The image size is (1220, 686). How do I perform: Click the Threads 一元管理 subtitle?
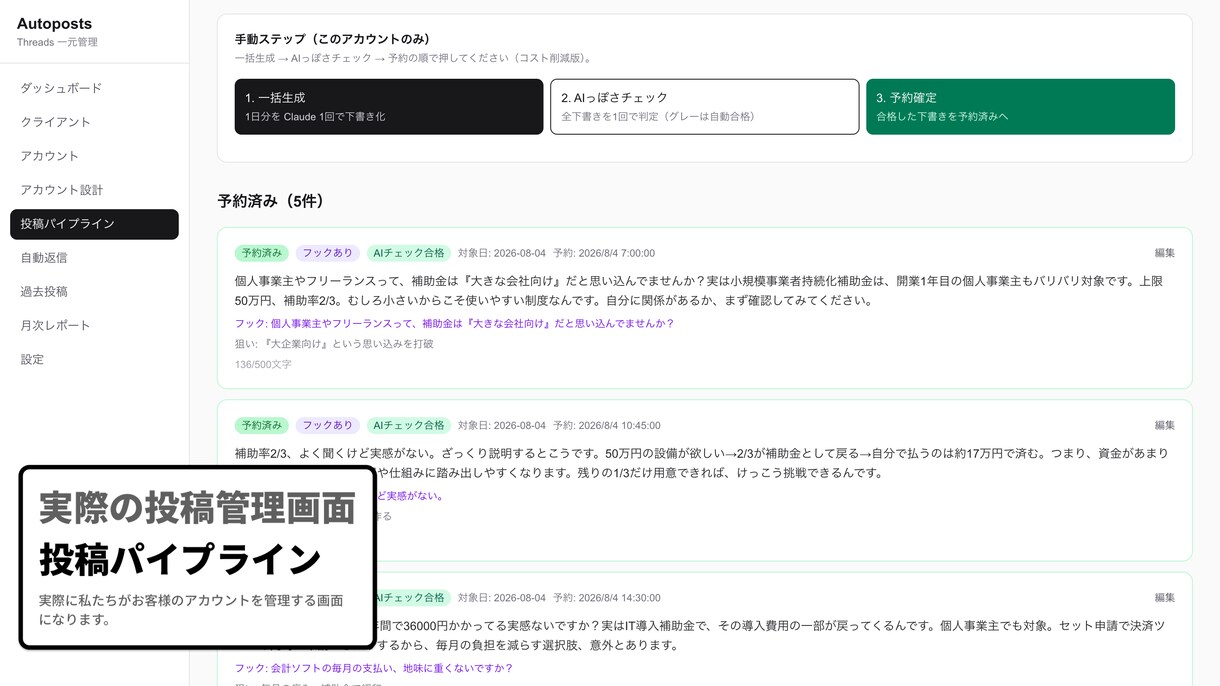click(57, 43)
